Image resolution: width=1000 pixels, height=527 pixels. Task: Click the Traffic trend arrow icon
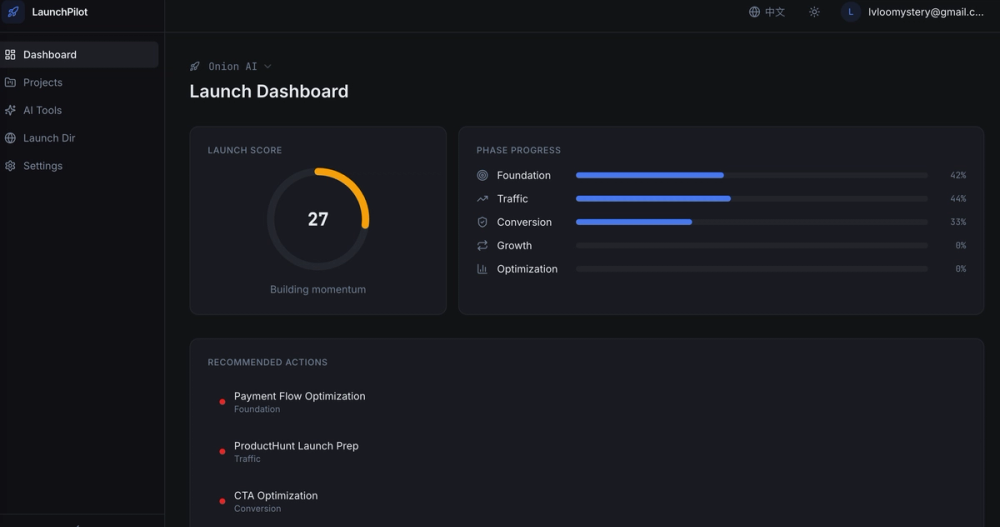(x=482, y=199)
